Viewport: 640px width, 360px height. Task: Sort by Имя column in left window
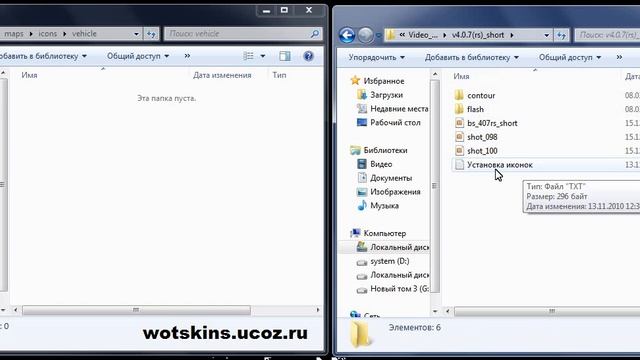[x=29, y=75]
